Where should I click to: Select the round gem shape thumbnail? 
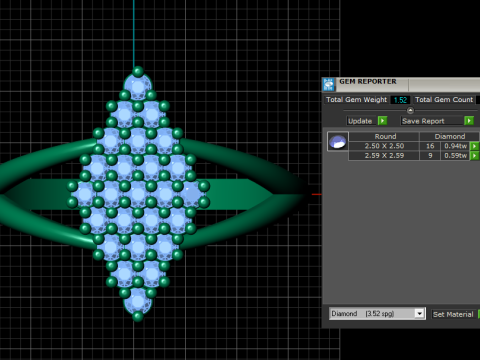pos(338,141)
